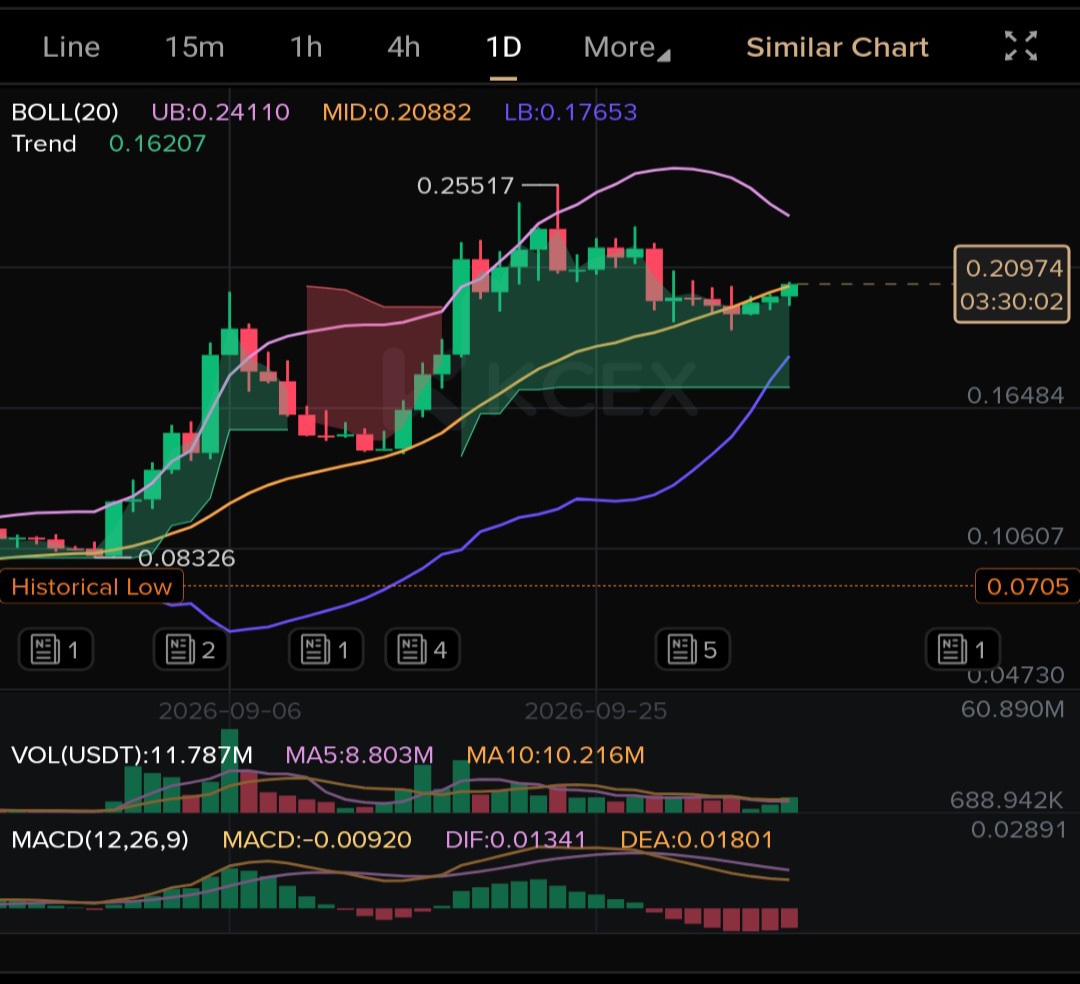Viewport: 1080px width, 984px height.
Task: Click the MID:0.20882 middle band value
Action: [397, 112]
